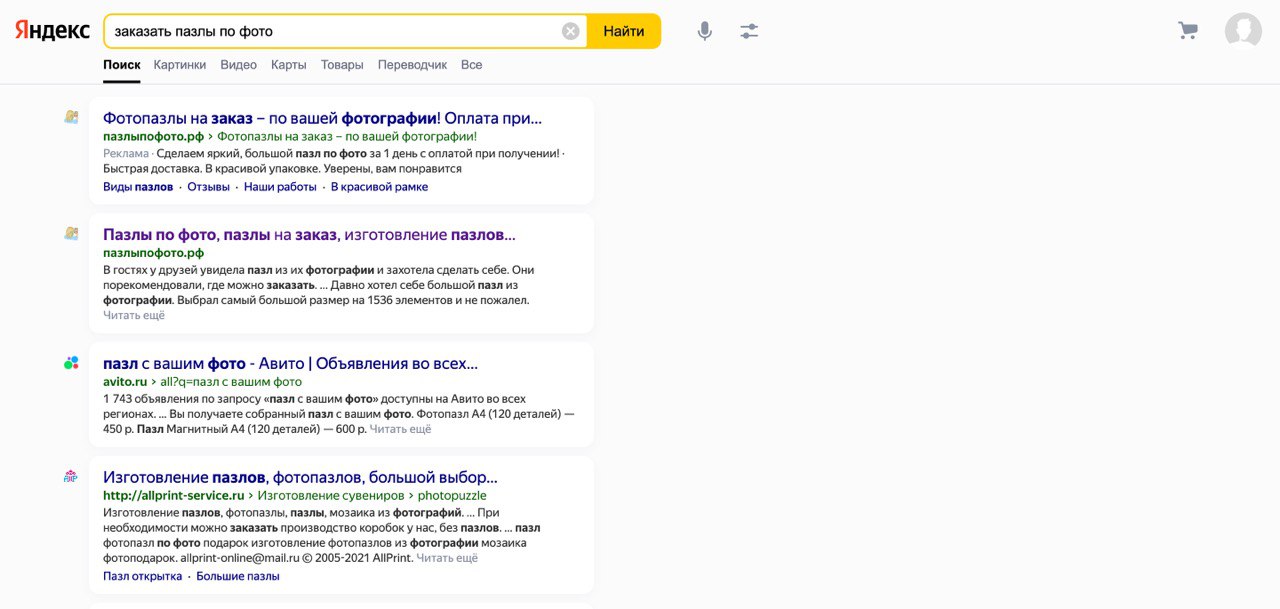Viewport: 1280px width, 609px height.
Task: Expand Читать ещё in AllPrint result
Action: click(x=447, y=558)
